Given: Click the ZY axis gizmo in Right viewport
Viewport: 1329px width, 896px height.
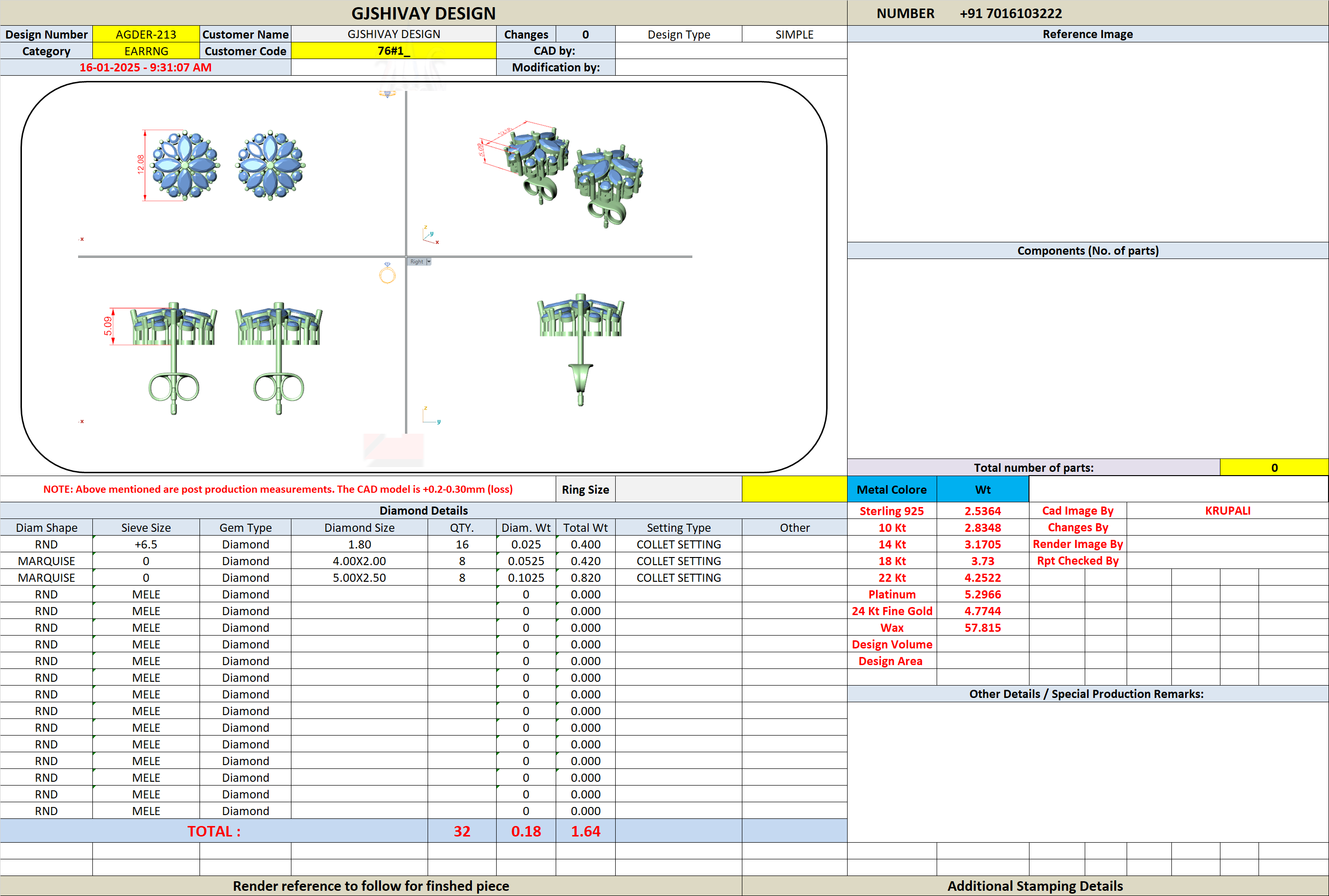Looking at the screenshot, I should (431, 416).
